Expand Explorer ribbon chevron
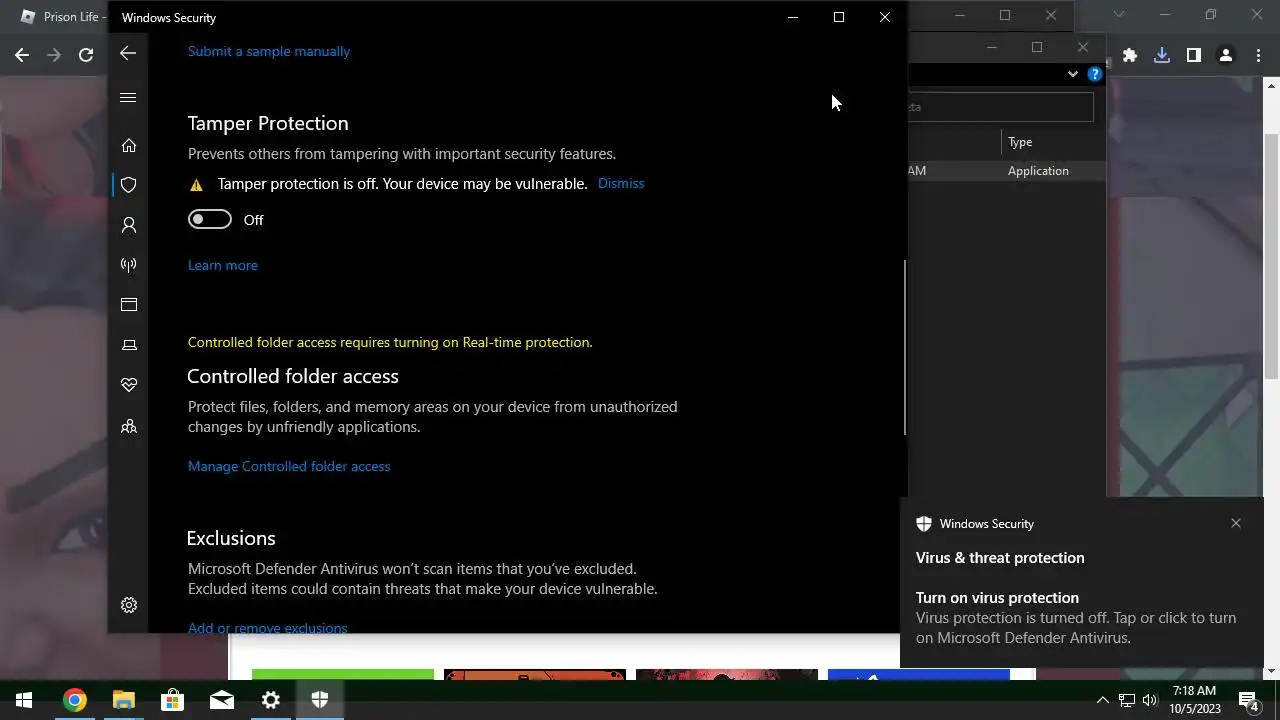The height and width of the screenshot is (720, 1280). coord(1072,74)
